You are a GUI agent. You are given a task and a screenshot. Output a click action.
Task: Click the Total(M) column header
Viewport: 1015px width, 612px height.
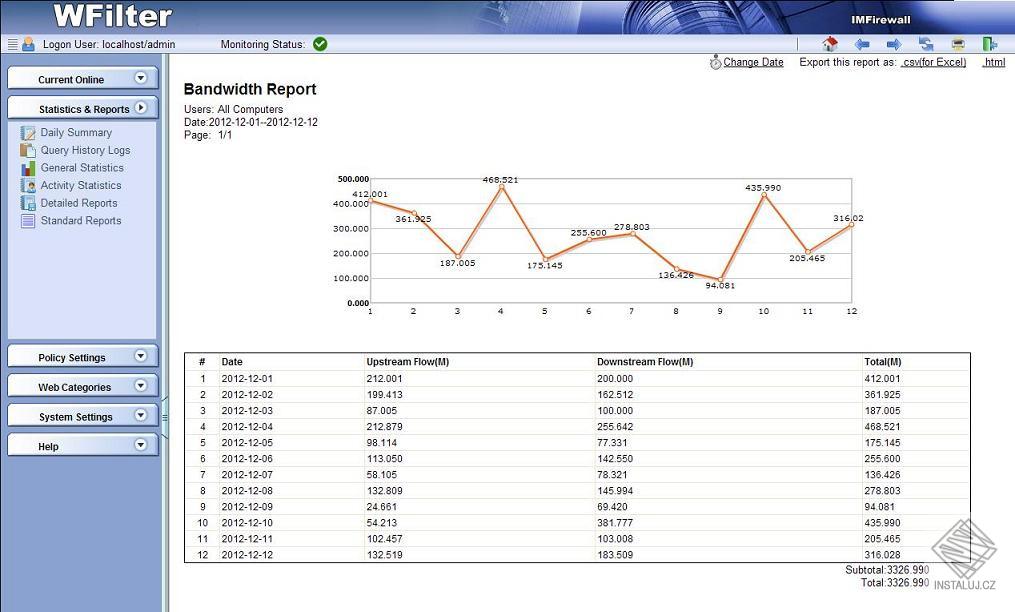(x=883, y=362)
